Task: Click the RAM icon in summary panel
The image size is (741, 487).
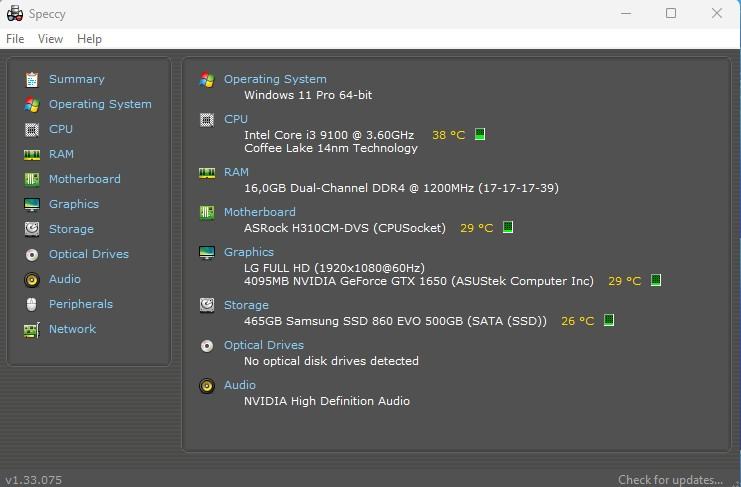Action: click(207, 173)
